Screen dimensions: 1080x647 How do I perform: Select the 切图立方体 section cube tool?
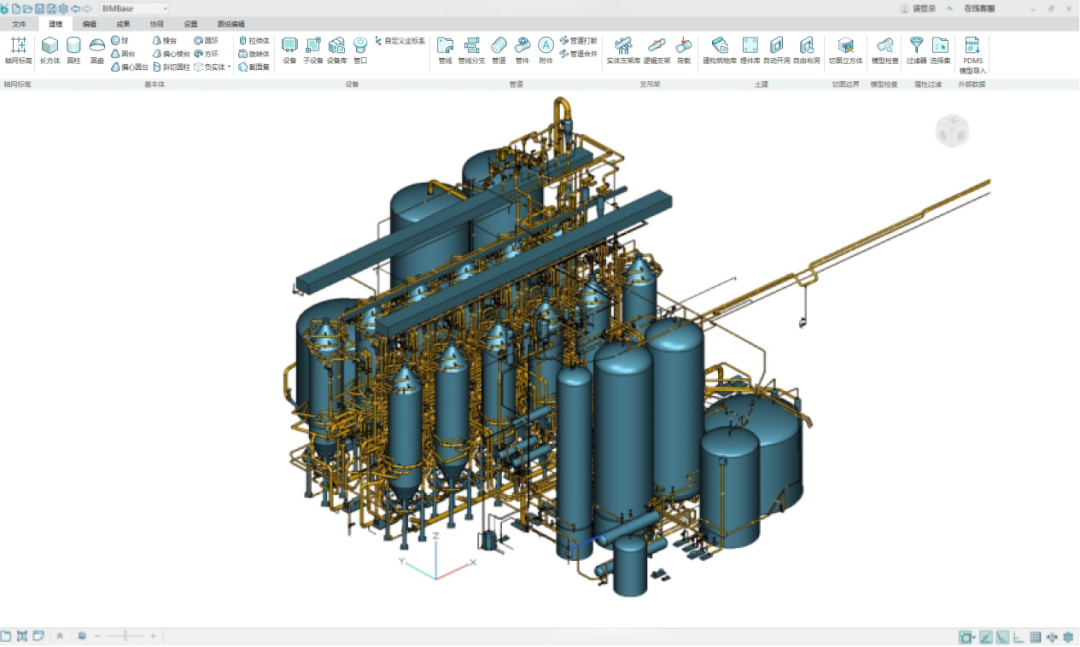845,46
